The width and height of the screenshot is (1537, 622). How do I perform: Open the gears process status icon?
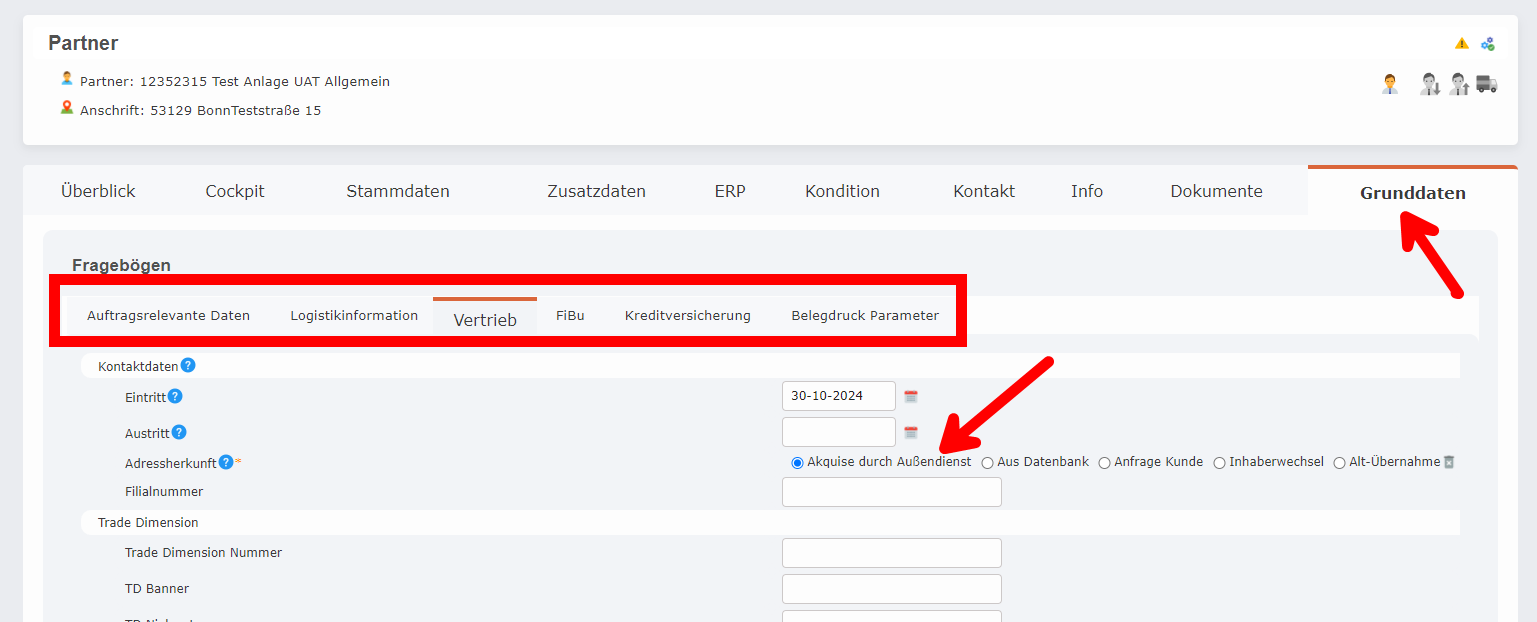[1487, 43]
